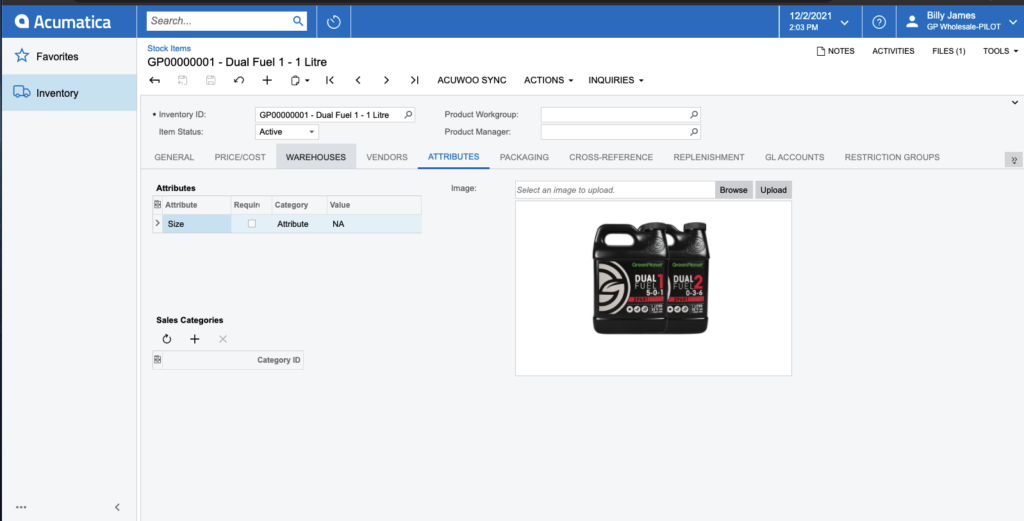Viewport: 1024px width, 521px height.
Task: Click the Dual Fuel product image
Action: click(x=653, y=279)
